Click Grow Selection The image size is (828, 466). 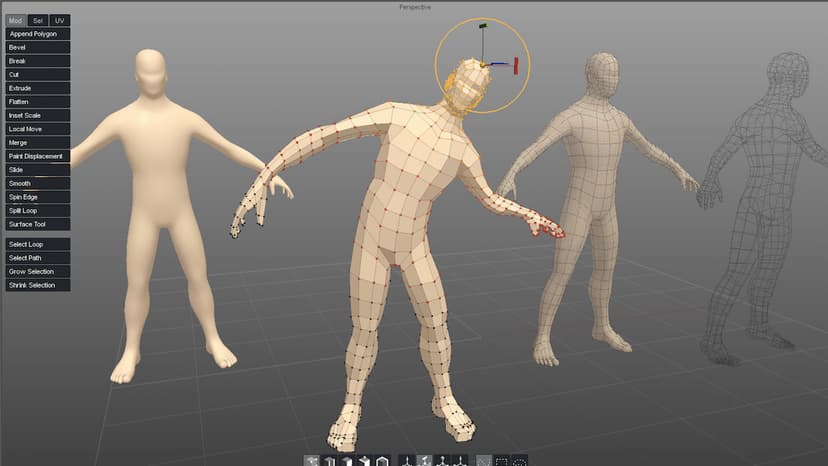[37, 272]
